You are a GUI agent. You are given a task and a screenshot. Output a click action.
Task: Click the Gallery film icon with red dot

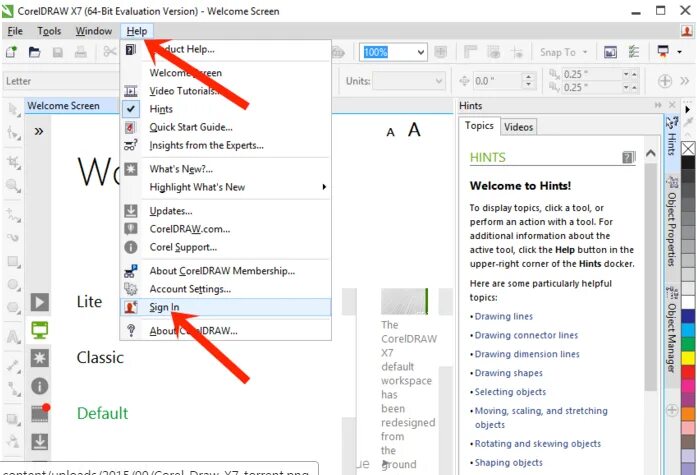pyautogui.click(x=40, y=413)
